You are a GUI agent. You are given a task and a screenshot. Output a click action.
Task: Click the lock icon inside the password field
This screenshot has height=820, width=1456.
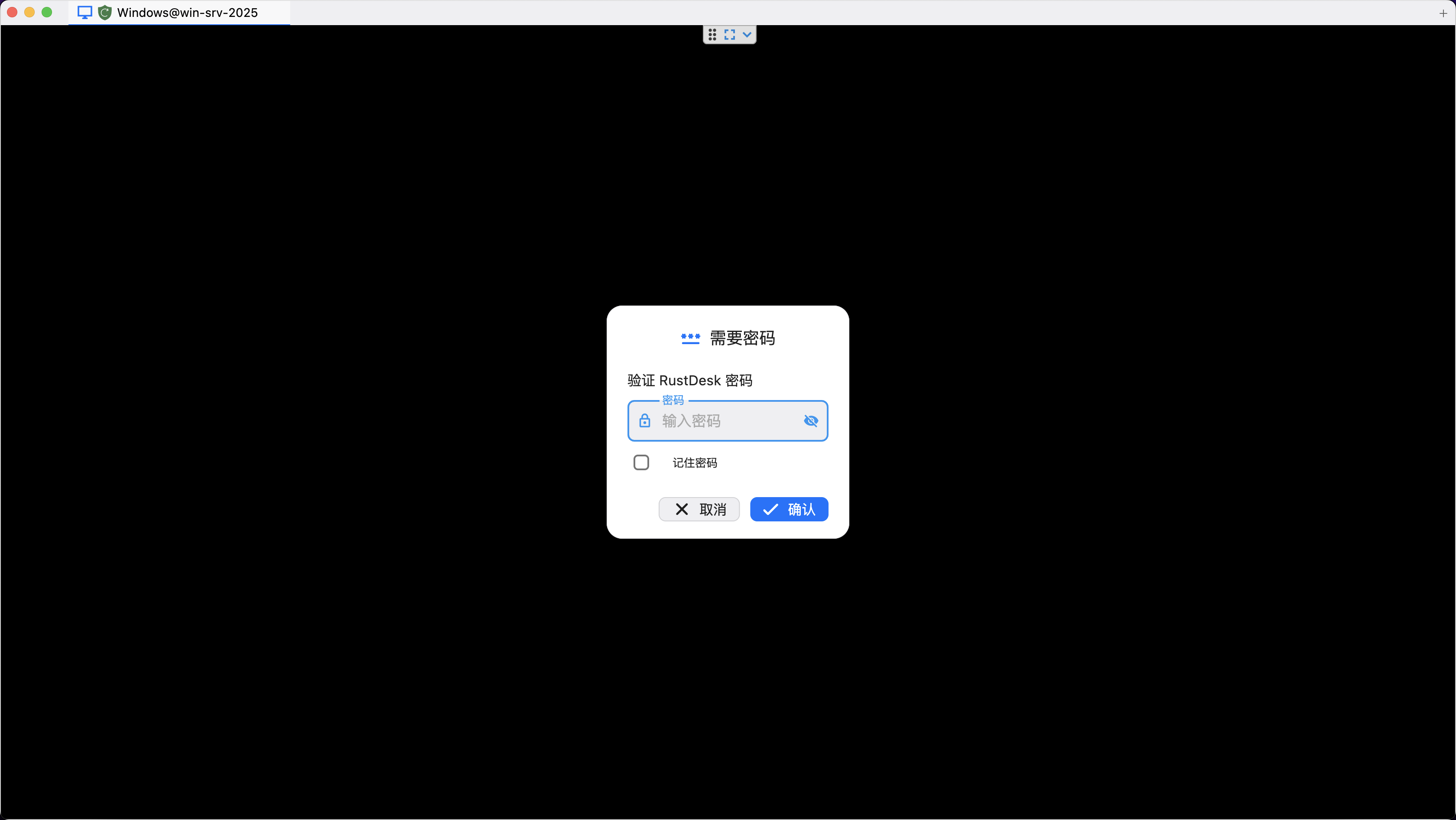click(x=644, y=420)
